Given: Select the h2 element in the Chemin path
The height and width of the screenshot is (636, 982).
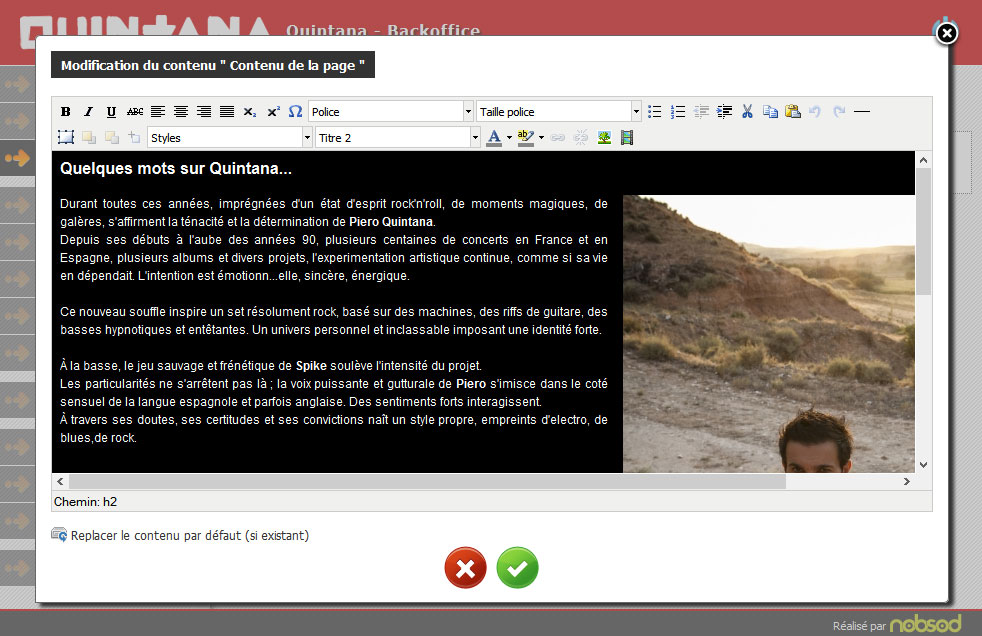Looking at the screenshot, I should click(110, 501).
